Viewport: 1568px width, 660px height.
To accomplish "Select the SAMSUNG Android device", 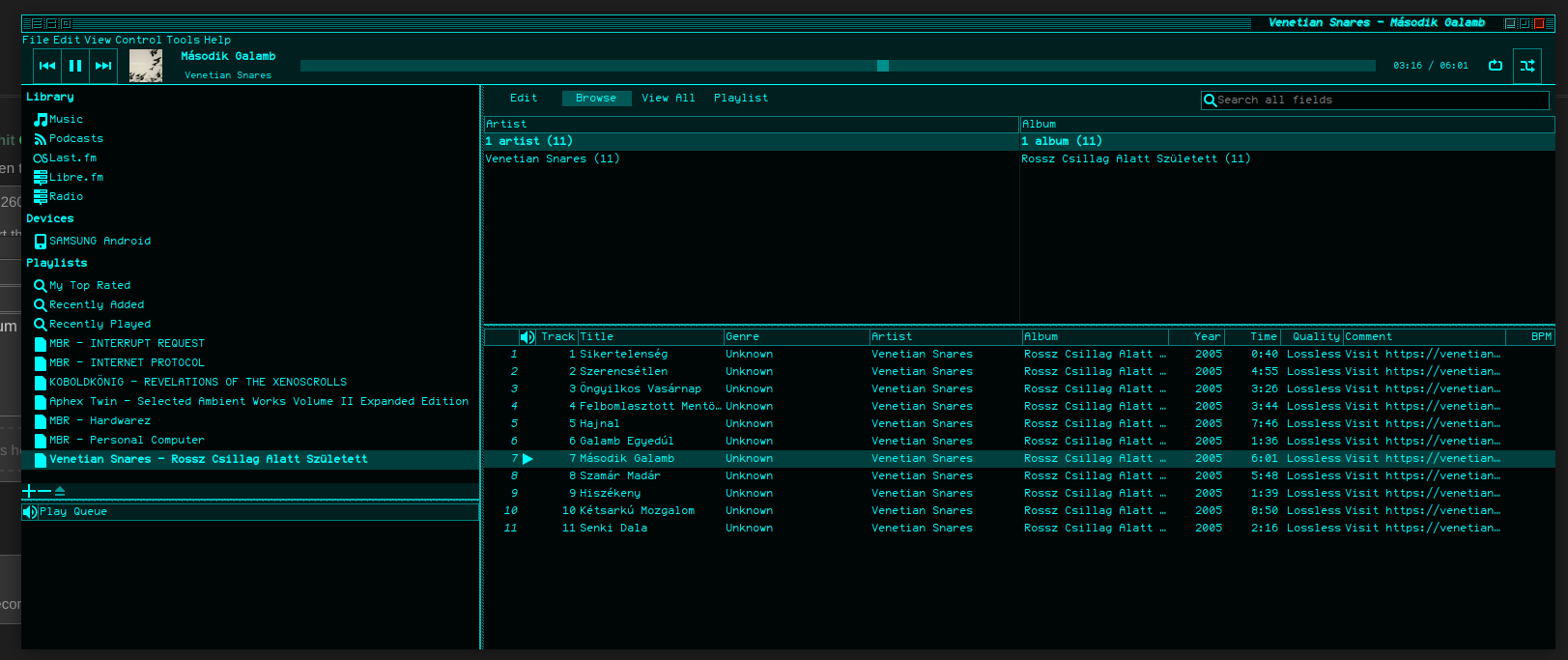I will point(99,242).
